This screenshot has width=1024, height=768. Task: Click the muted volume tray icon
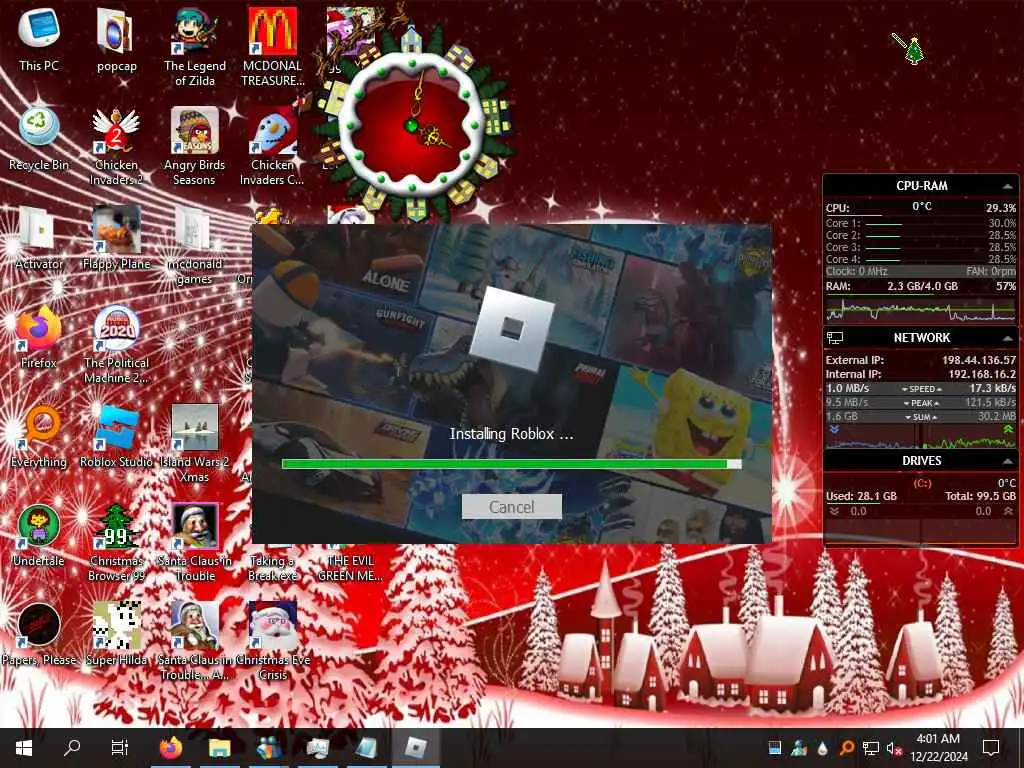tap(893, 748)
